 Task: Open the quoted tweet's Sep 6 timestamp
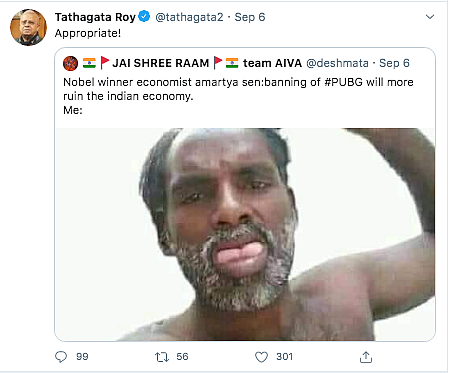pos(394,63)
